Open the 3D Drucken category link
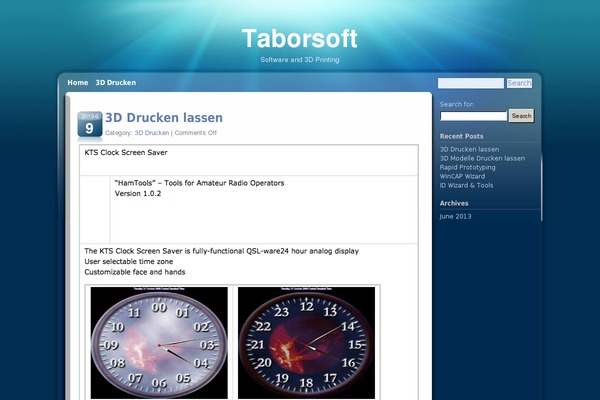 [x=152, y=133]
